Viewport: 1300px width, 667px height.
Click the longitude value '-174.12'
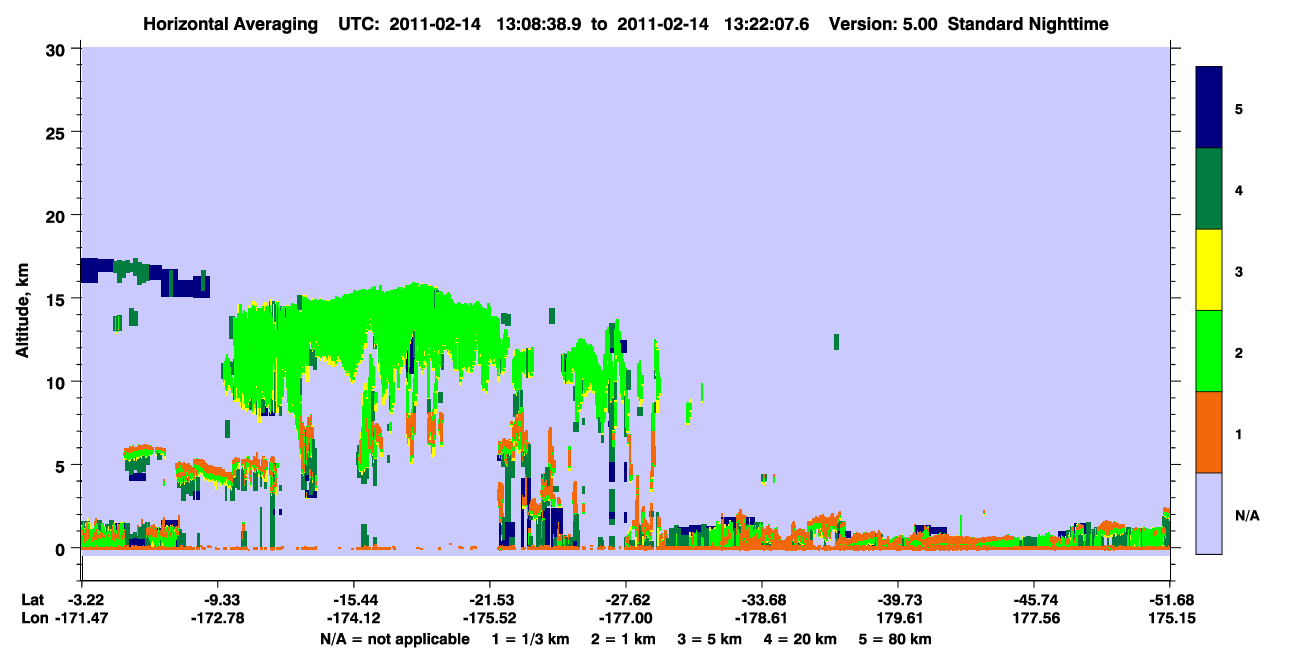pyautogui.click(x=353, y=619)
